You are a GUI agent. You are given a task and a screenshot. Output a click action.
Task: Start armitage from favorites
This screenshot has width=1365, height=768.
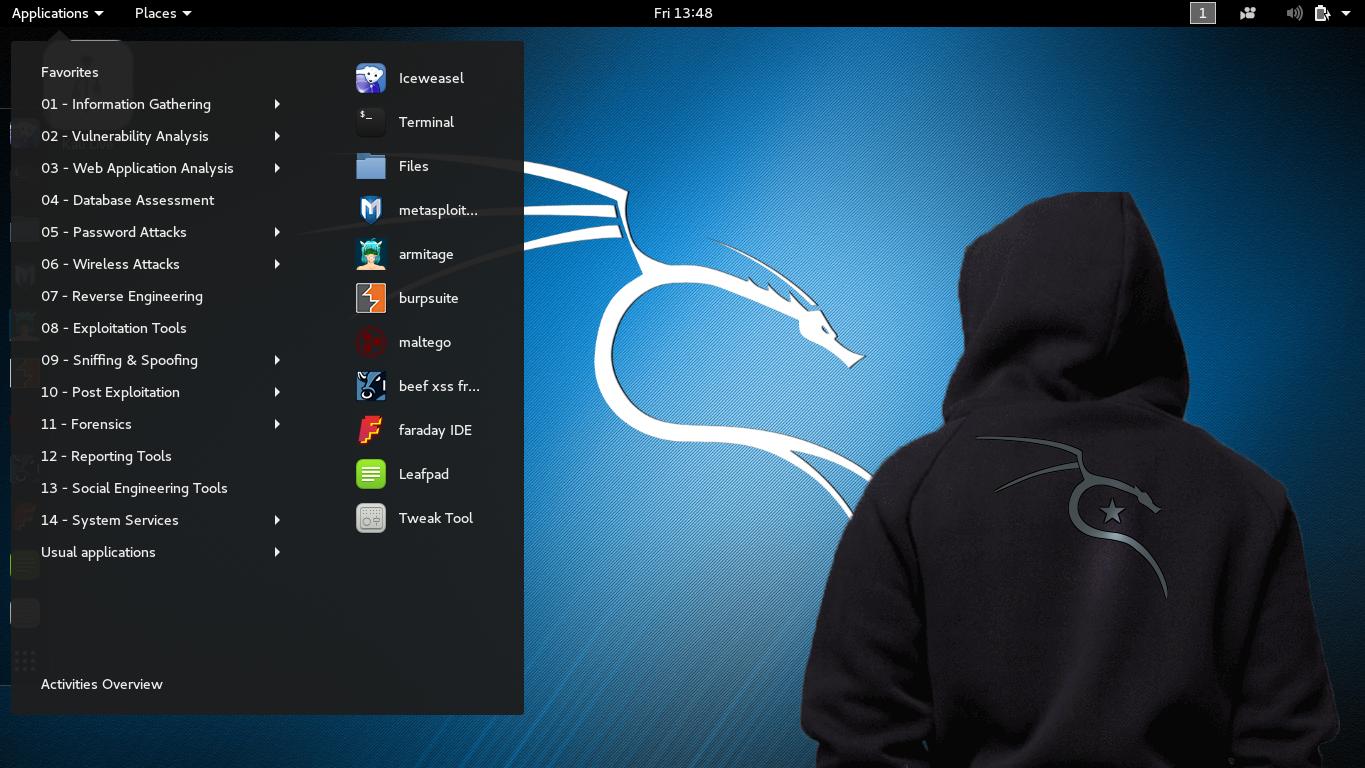(x=405, y=254)
